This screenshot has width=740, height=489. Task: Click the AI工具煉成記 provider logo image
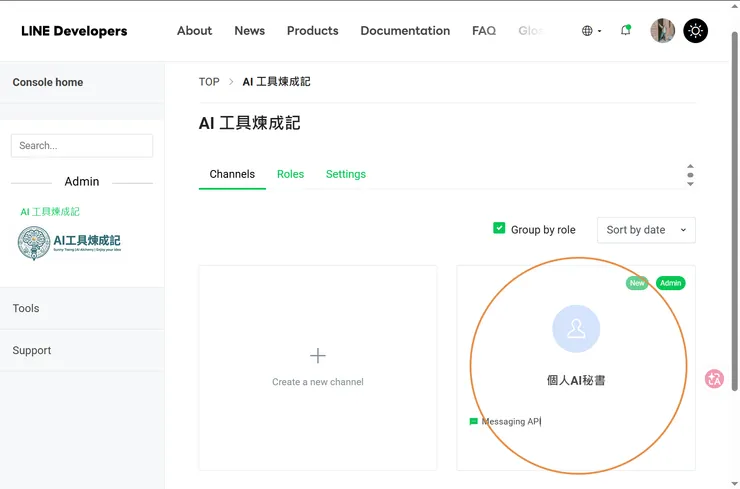click(69, 243)
